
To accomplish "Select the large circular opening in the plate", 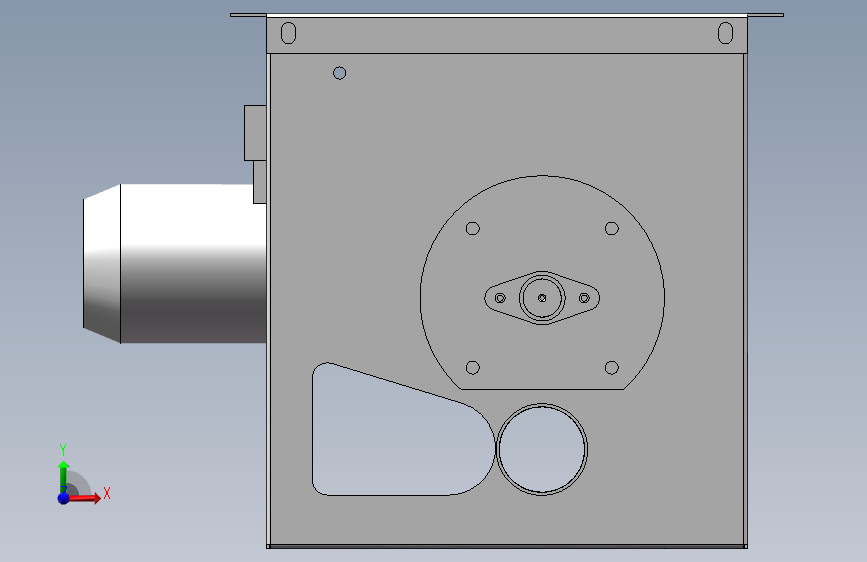I will click(x=542, y=449).
